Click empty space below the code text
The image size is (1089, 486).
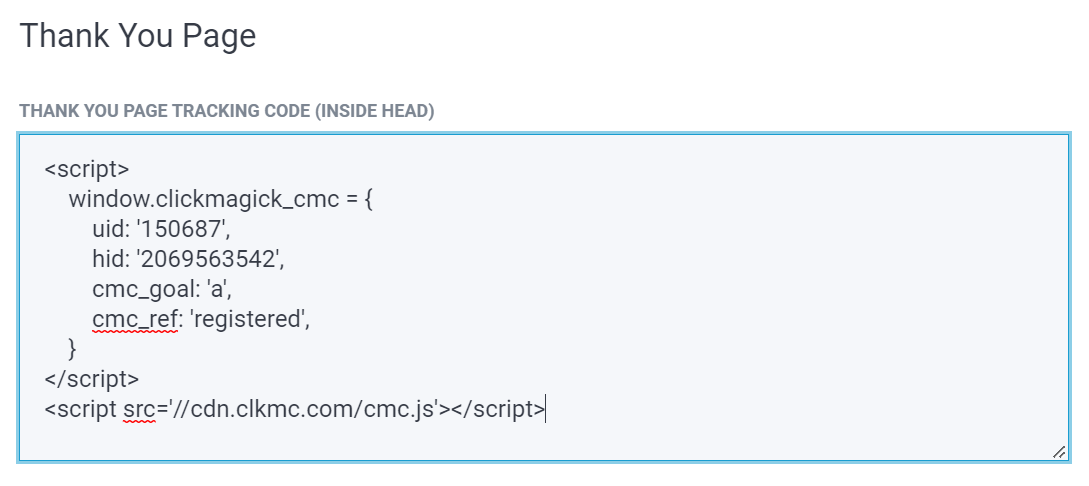click(500, 438)
